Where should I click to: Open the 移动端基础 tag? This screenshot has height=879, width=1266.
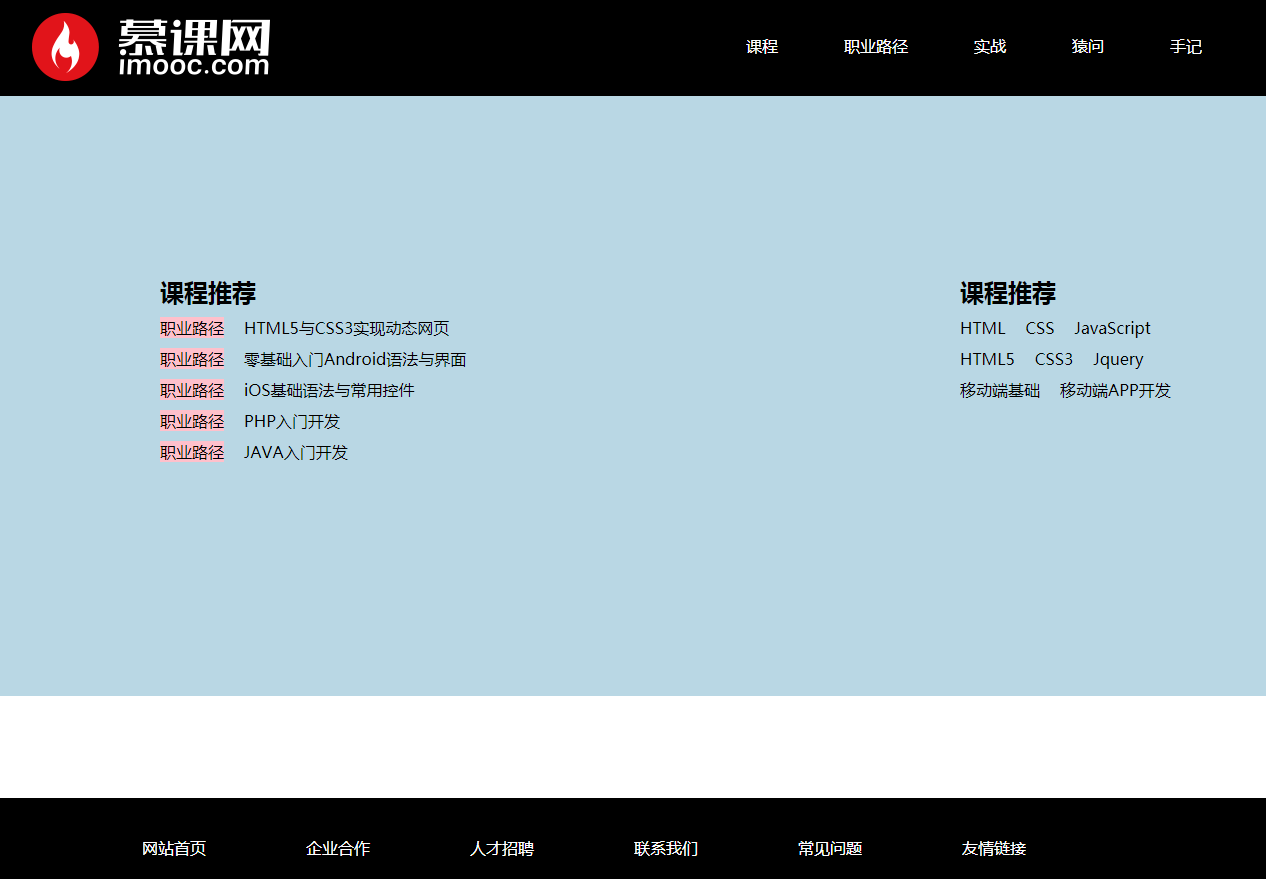1000,390
